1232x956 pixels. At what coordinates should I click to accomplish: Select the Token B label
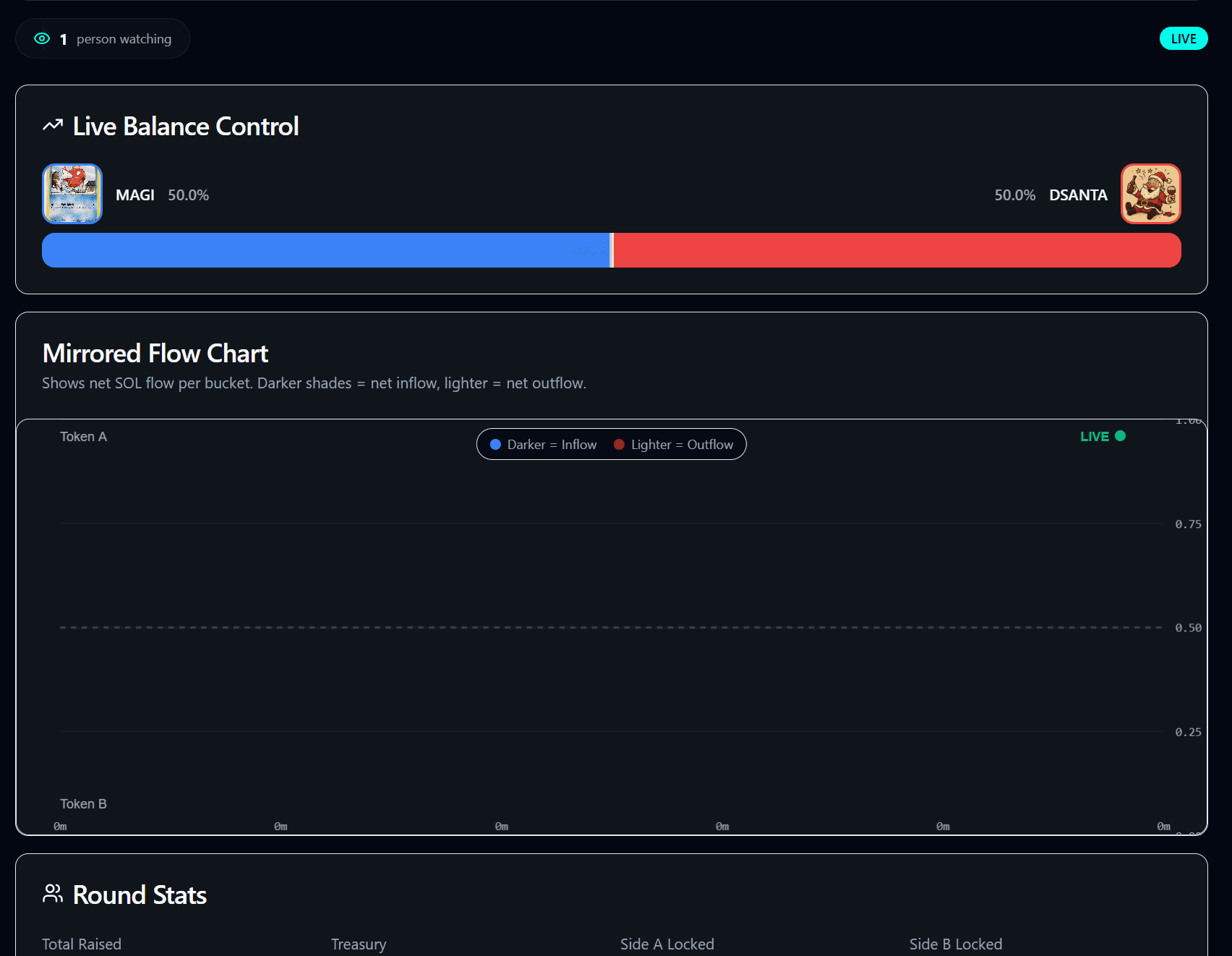point(82,803)
